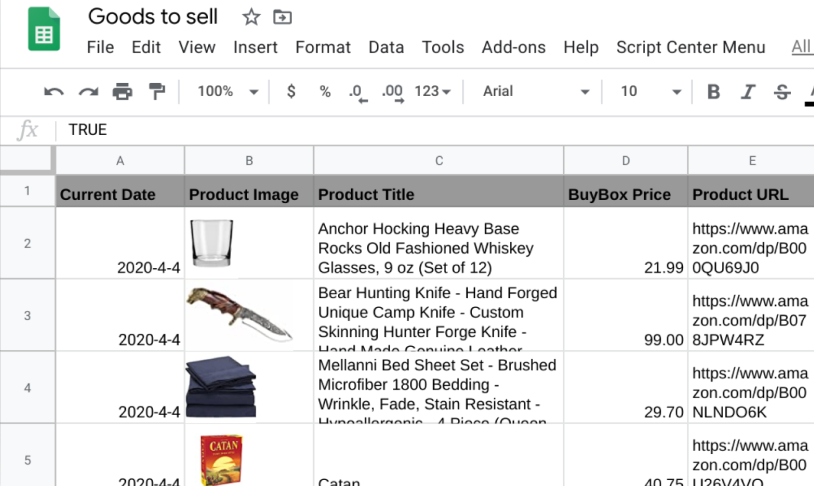Print the spreadsheet using the printer icon
Screen dimensions: 814x486
122,92
